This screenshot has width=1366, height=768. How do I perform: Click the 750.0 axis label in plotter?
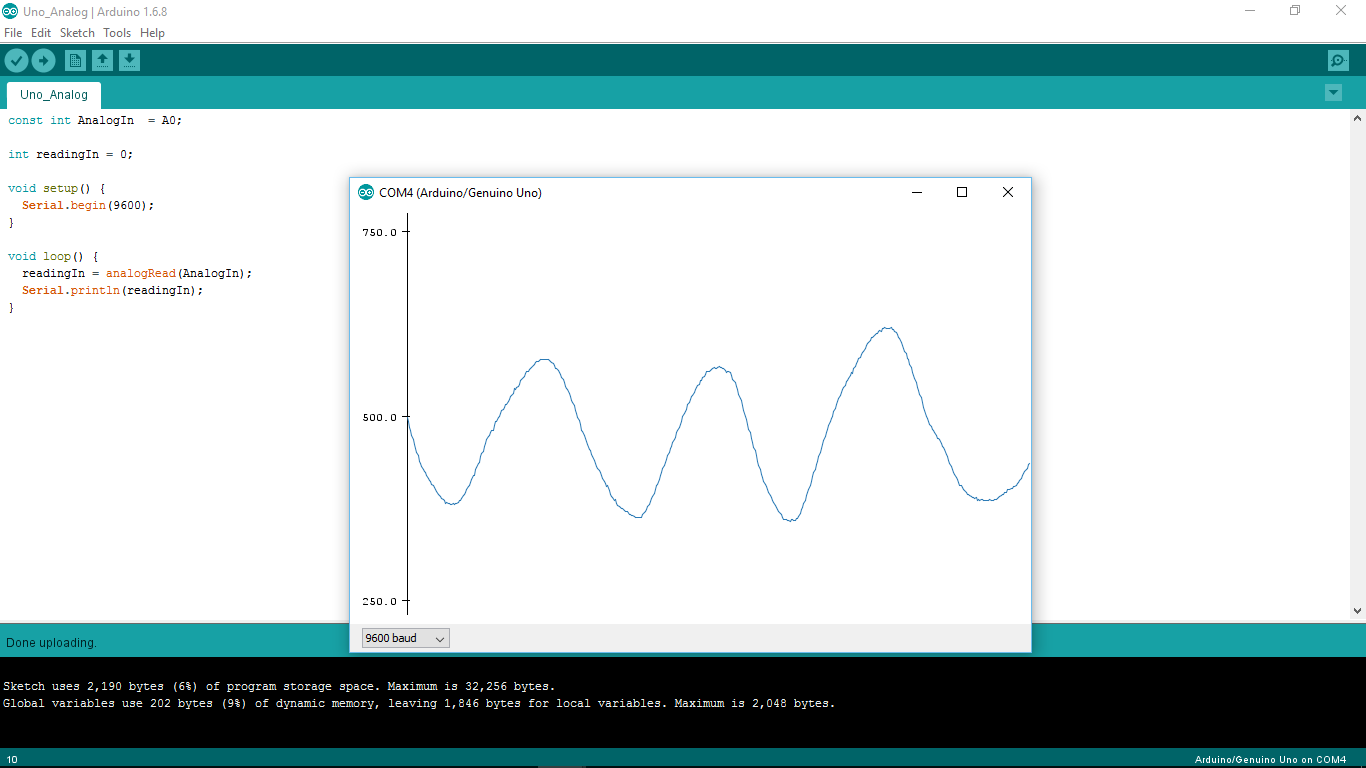[379, 232]
